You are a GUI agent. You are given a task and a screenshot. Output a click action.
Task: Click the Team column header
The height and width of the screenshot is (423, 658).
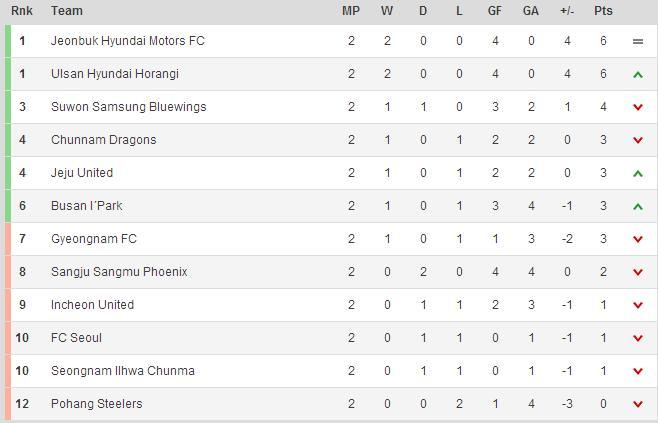[67, 11]
